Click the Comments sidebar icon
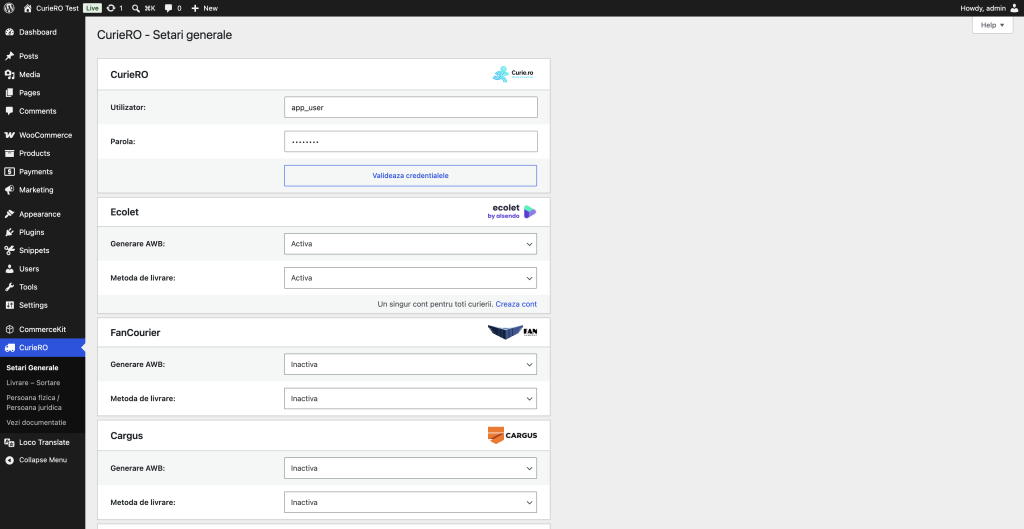Image resolution: width=1024 pixels, height=529 pixels. [9, 111]
